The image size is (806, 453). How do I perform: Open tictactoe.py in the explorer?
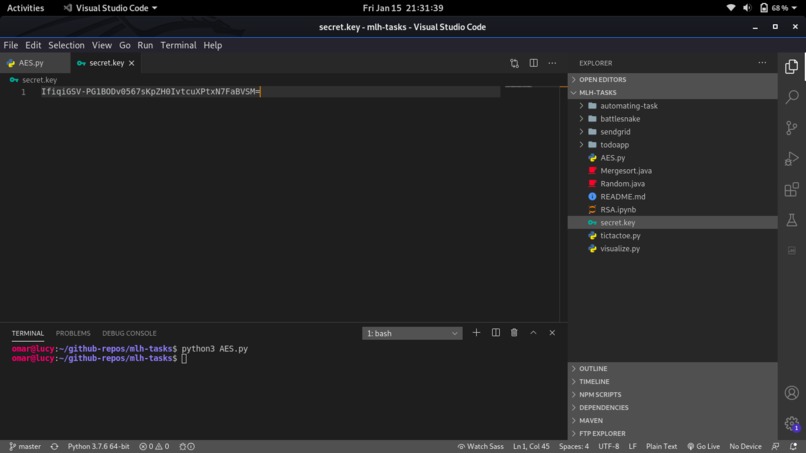672,235
